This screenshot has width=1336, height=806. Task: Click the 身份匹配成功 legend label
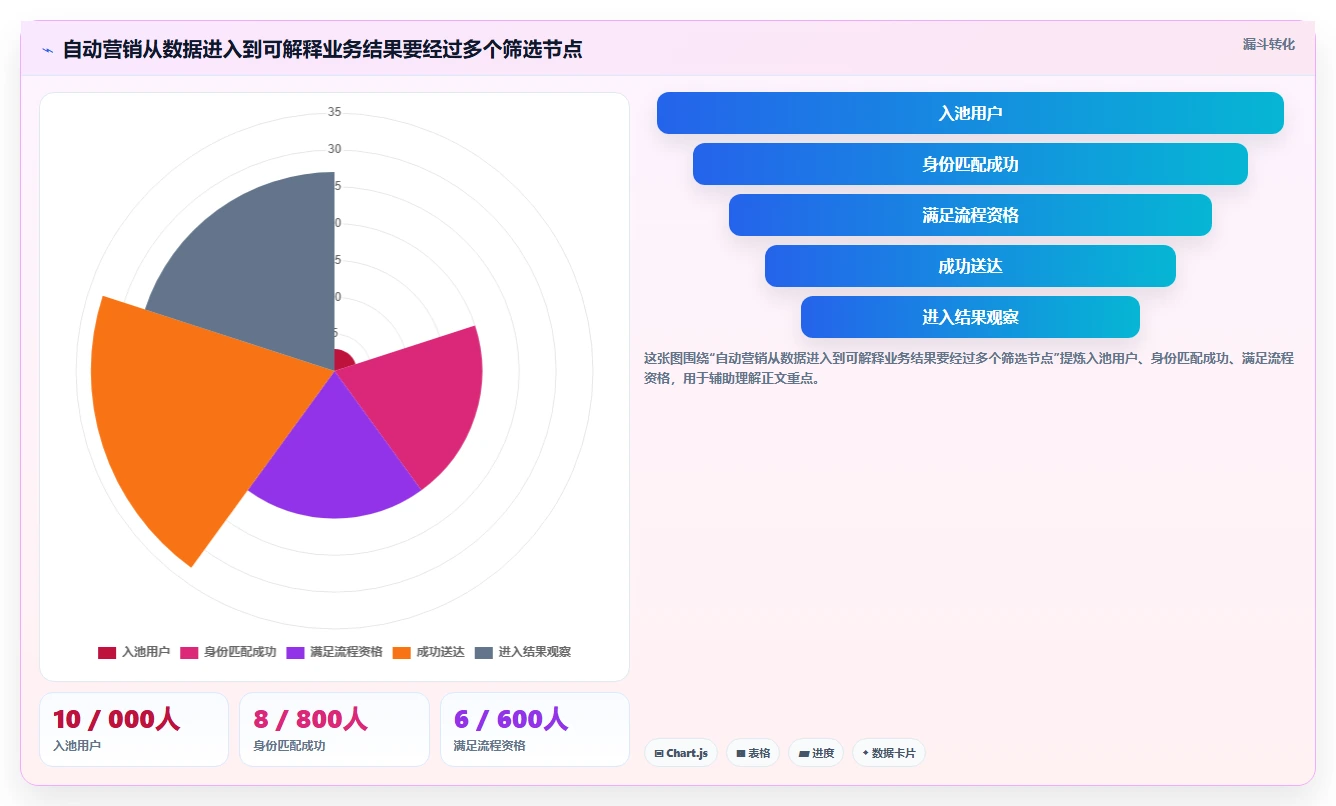[x=240, y=652]
